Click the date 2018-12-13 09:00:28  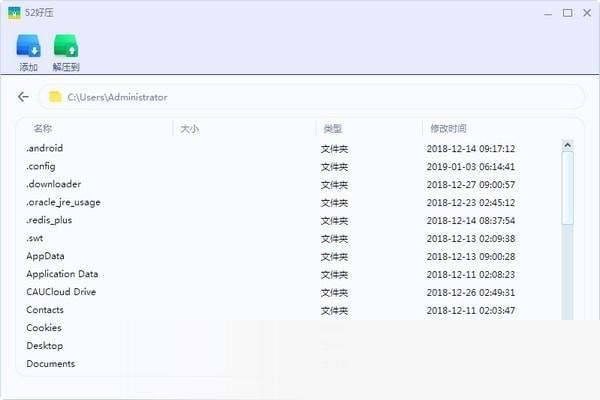pyautogui.click(x=471, y=256)
